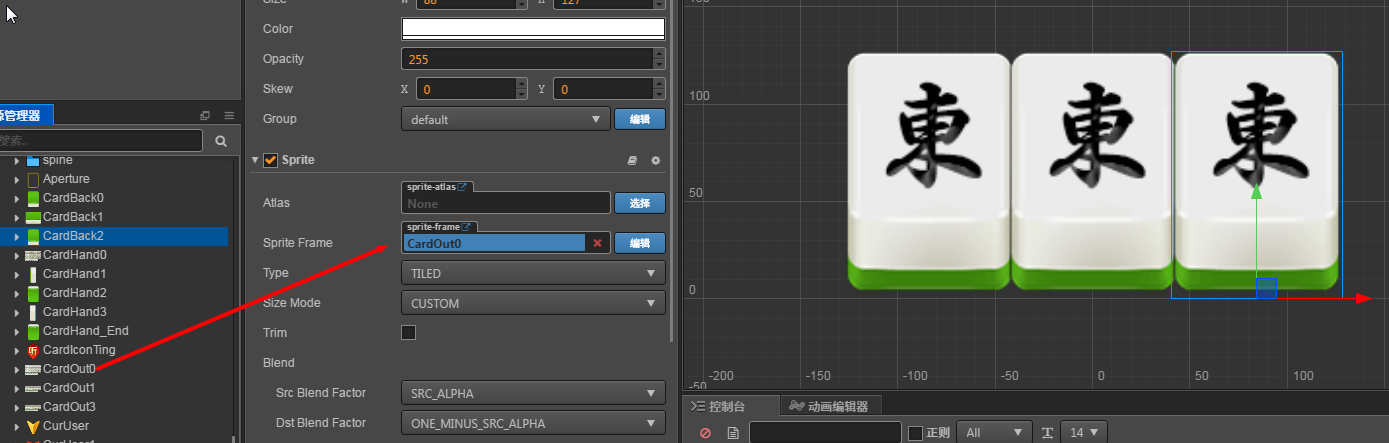Switch to the 控制台 console tab
This screenshot has height=443, width=1389.
point(728,406)
